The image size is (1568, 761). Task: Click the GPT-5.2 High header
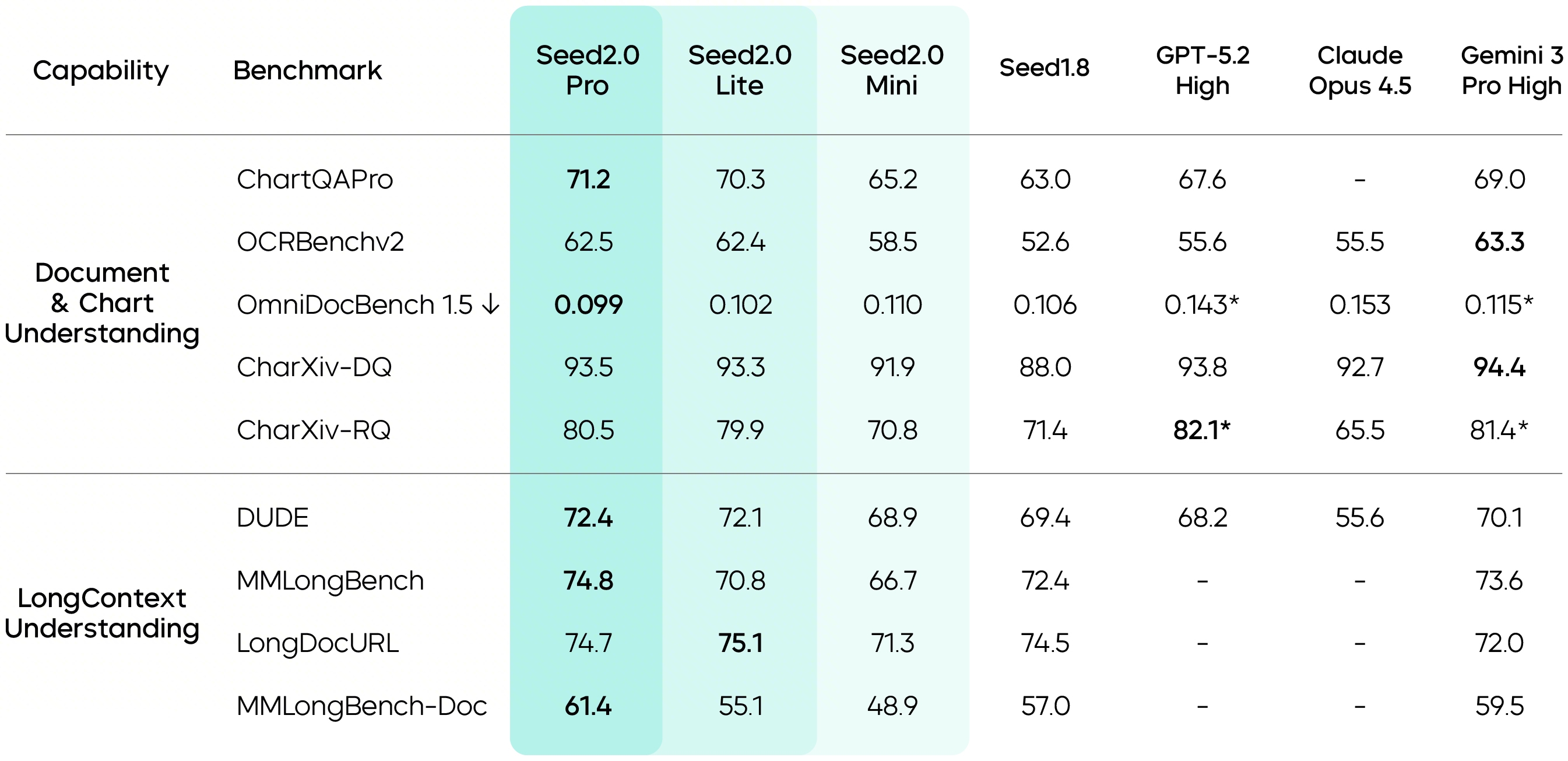pyautogui.click(x=1201, y=71)
